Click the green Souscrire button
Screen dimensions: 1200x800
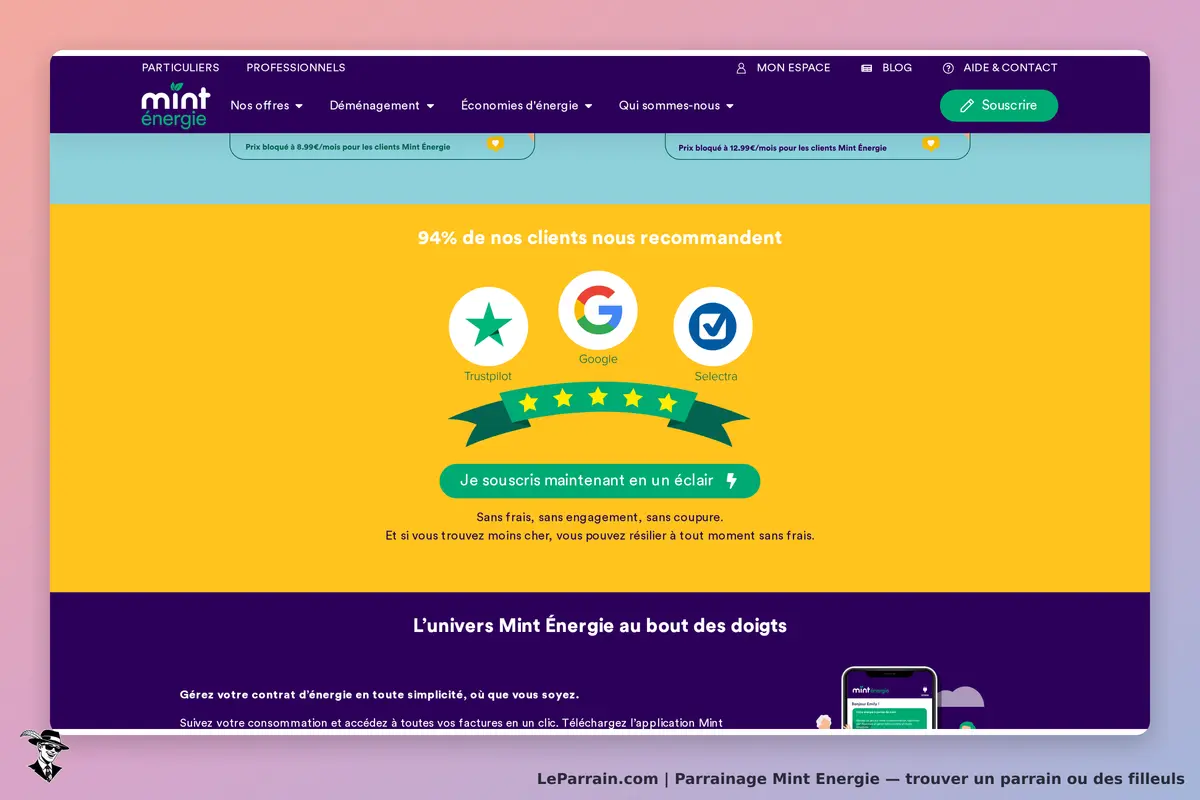(x=998, y=105)
